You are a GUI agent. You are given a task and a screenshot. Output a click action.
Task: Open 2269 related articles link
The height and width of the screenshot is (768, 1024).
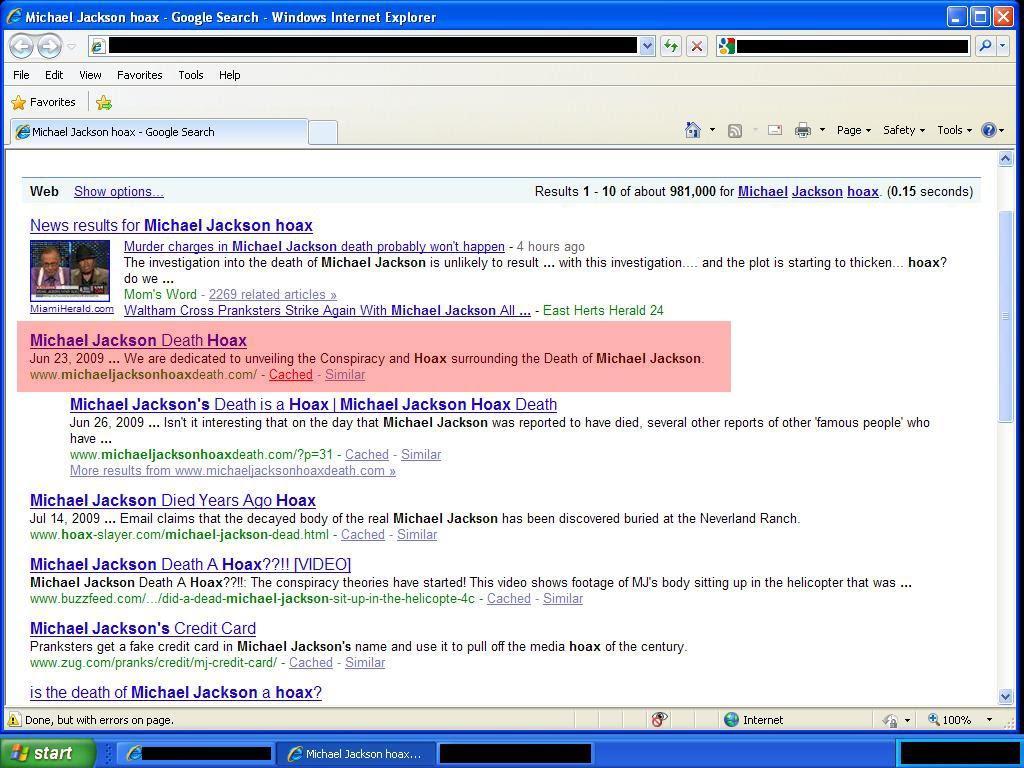pyautogui.click(x=272, y=295)
